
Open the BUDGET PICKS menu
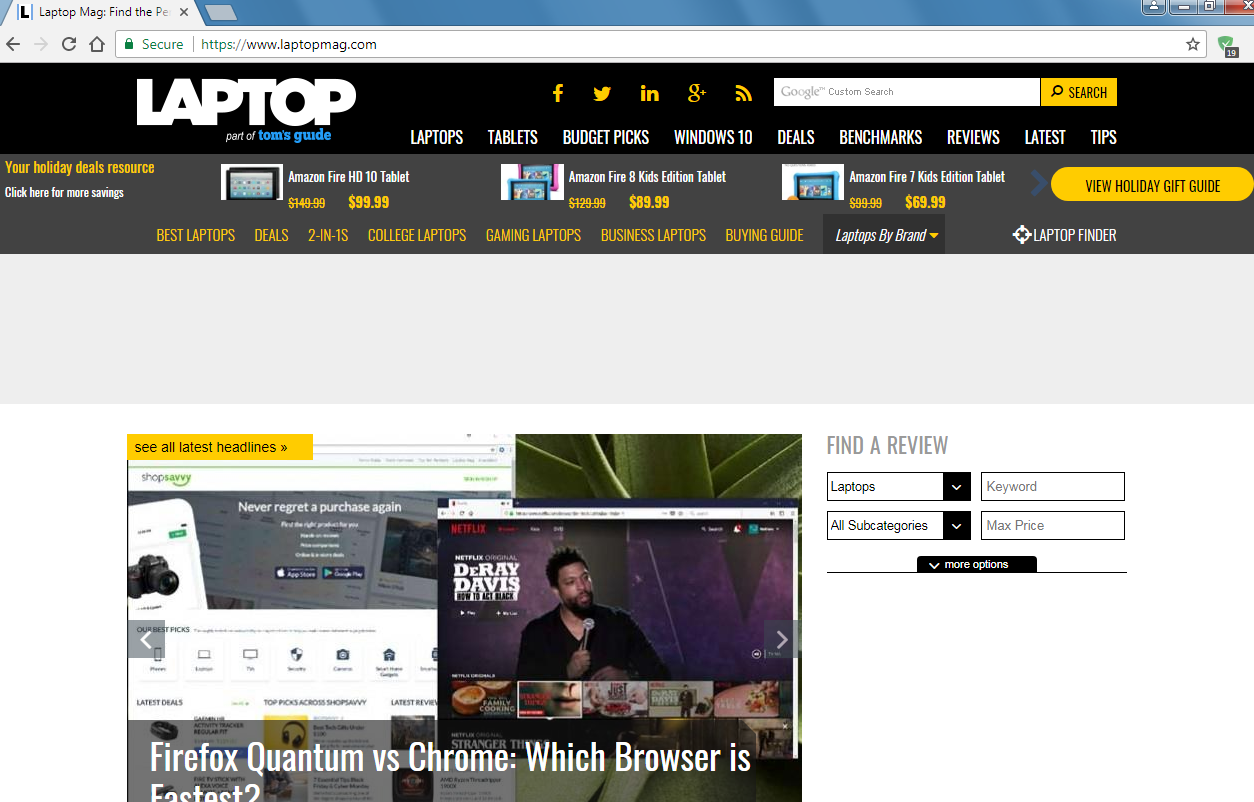[x=606, y=137]
